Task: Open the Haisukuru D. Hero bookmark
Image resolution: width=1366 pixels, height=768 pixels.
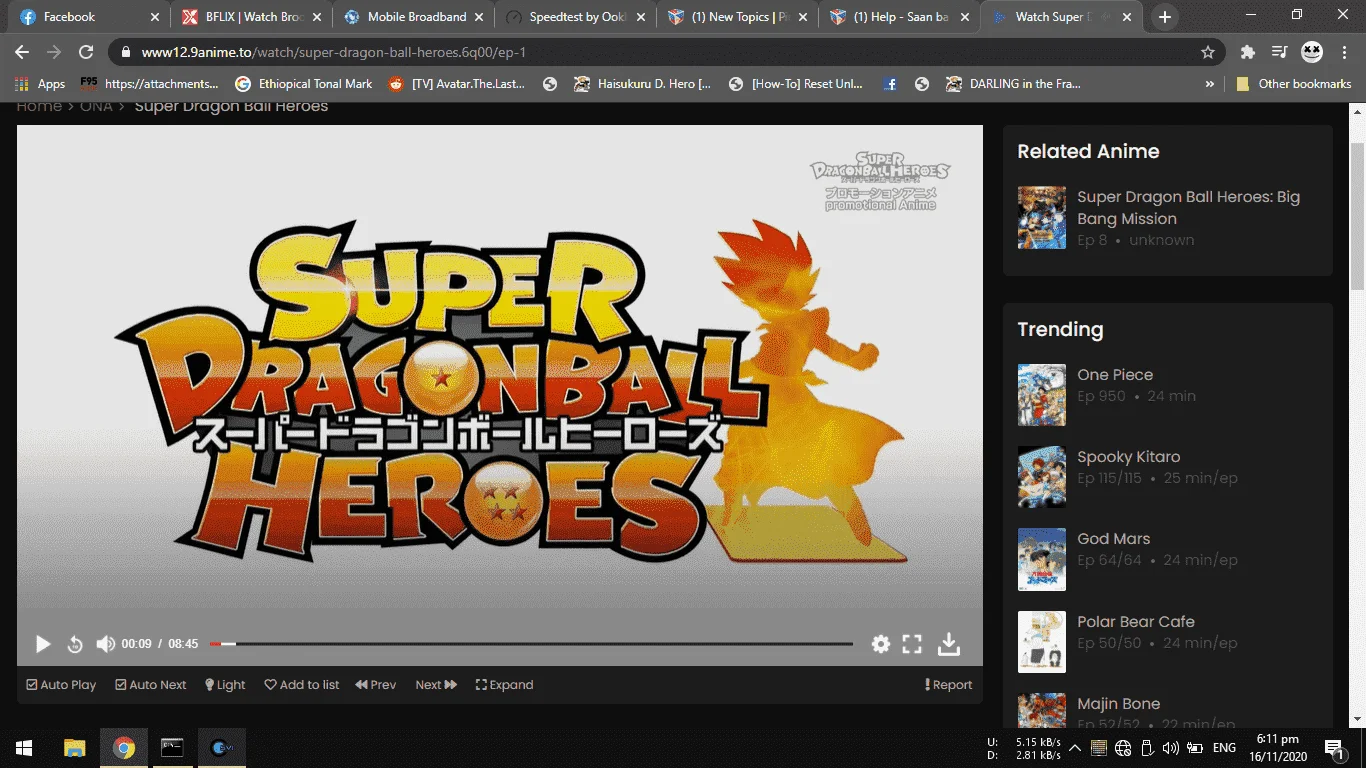Action: pyautogui.click(x=642, y=84)
